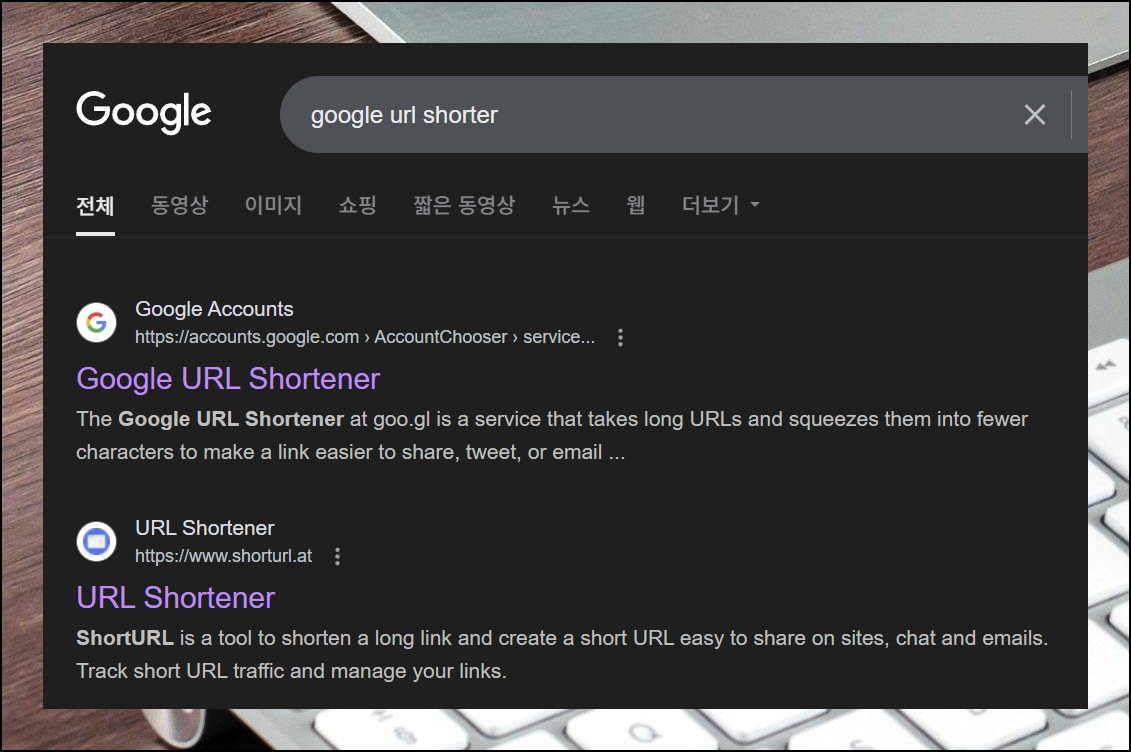
Task: Switch to the 웹 tab
Action: click(635, 205)
